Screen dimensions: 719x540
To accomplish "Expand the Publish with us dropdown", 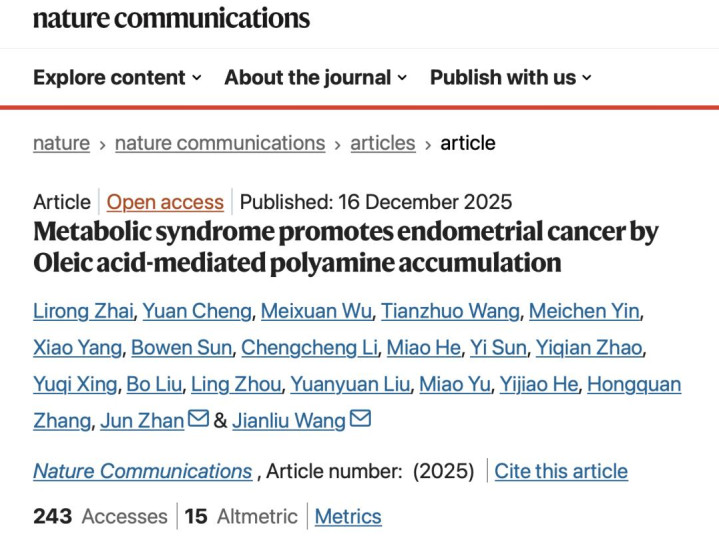I will [x=510, y=77].
